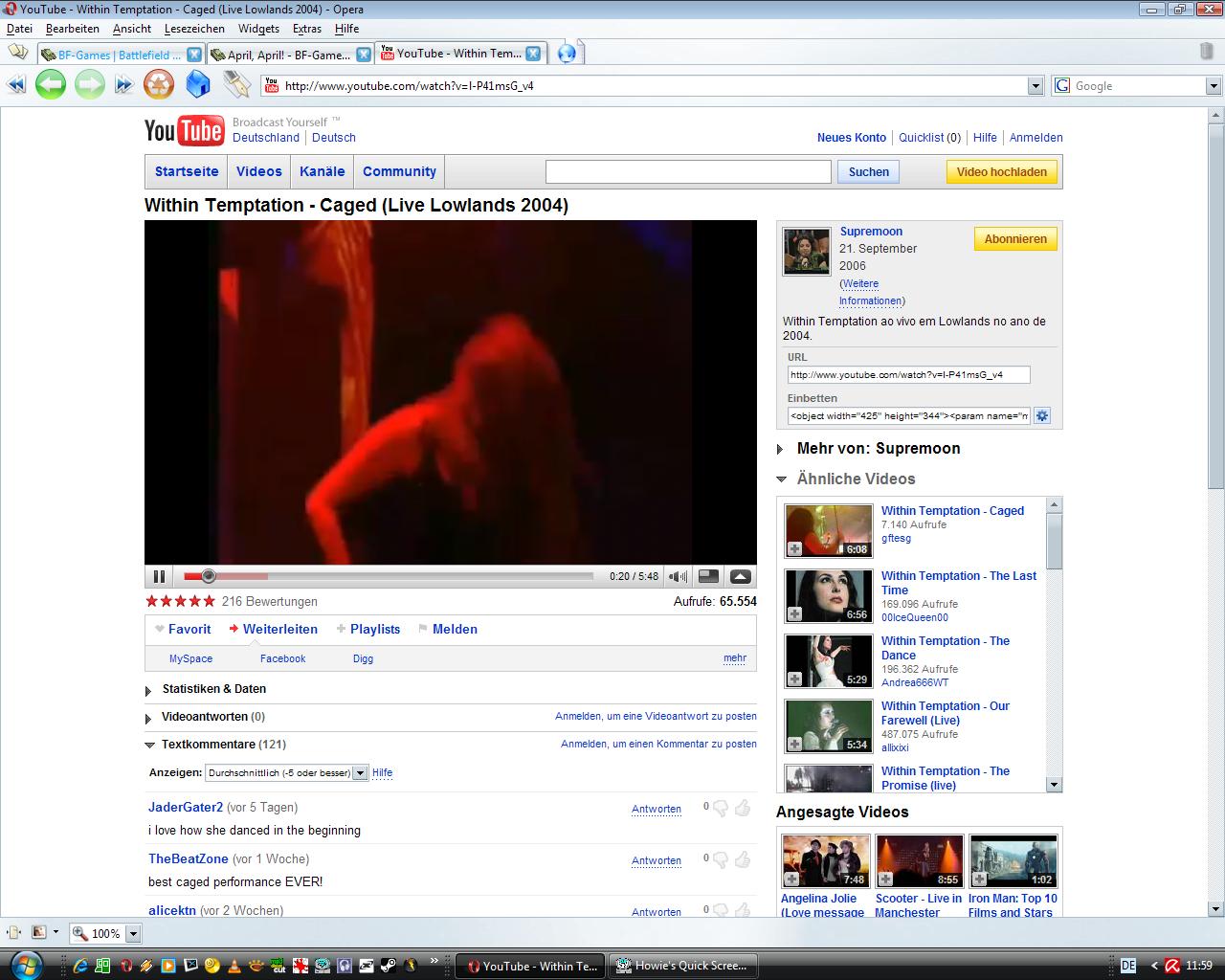Launch Steam from quick launch bar
Image resolution: width=1225 pixels, height=980 pixels.
(388, 966)
